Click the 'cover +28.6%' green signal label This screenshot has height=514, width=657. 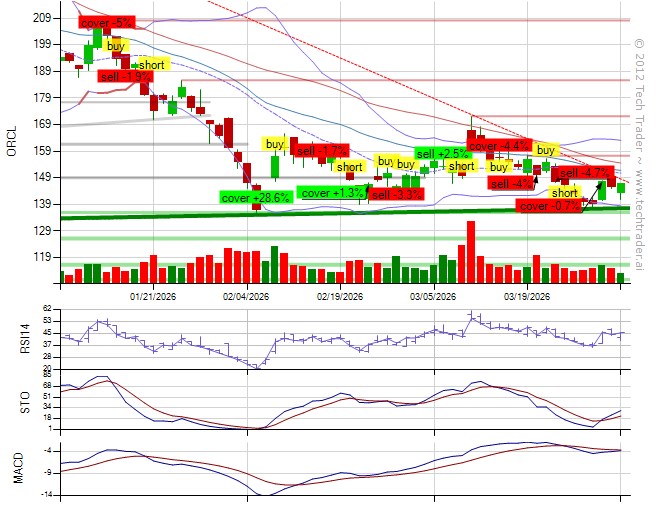[255, 198]
